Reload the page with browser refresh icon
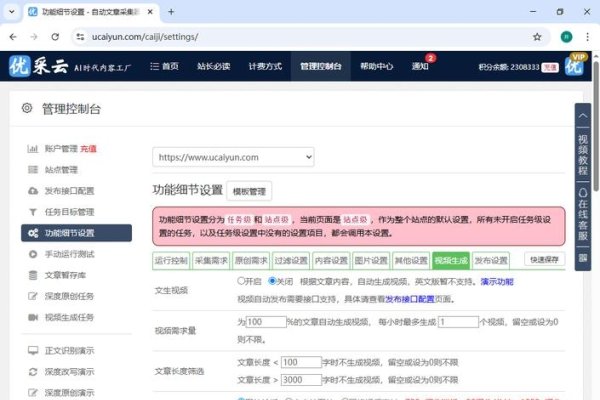 [55, 37]
